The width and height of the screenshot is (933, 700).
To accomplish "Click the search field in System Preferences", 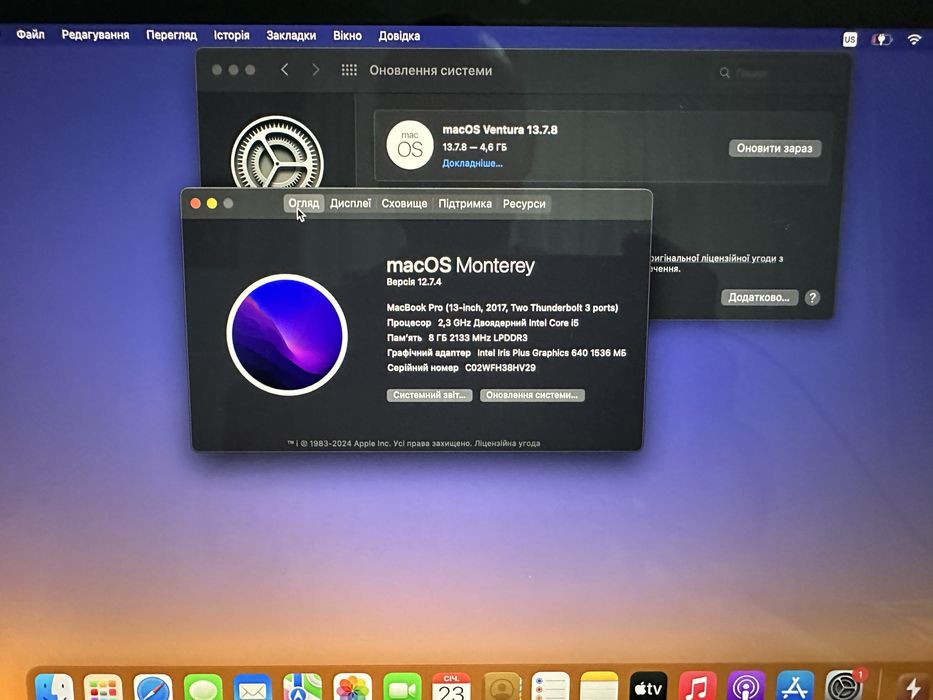I will (x=776, y=73).
